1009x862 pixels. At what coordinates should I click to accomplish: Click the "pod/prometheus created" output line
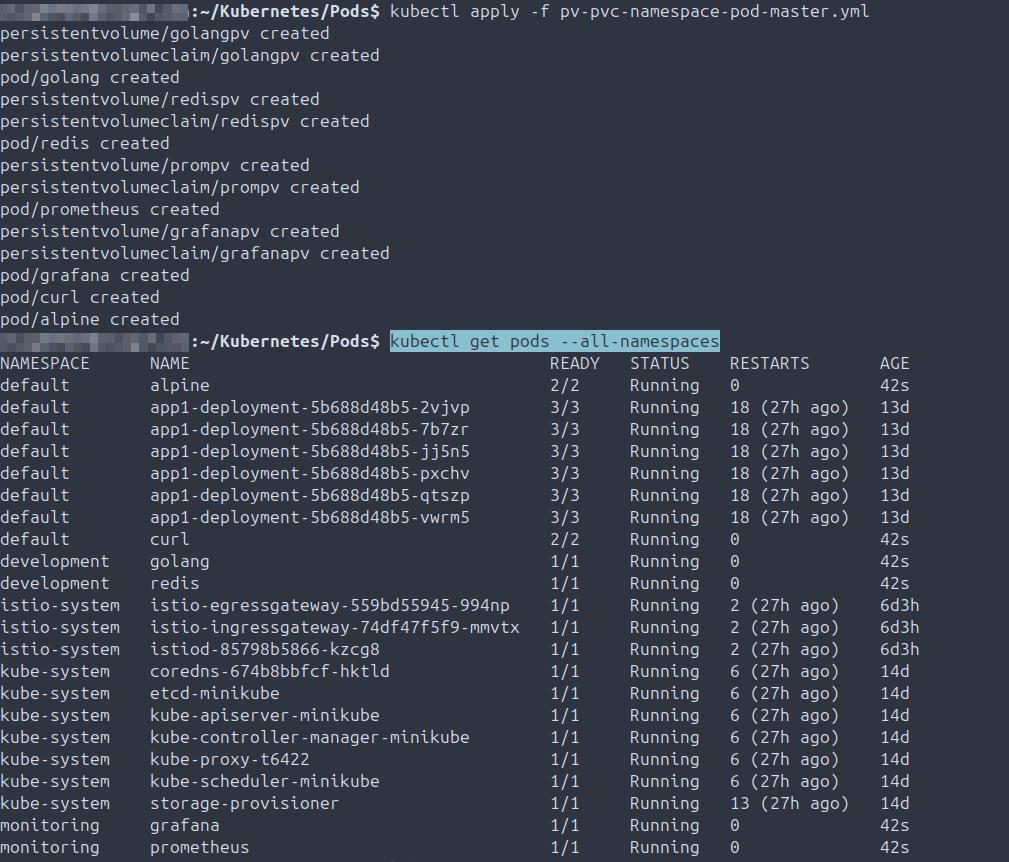109,210
